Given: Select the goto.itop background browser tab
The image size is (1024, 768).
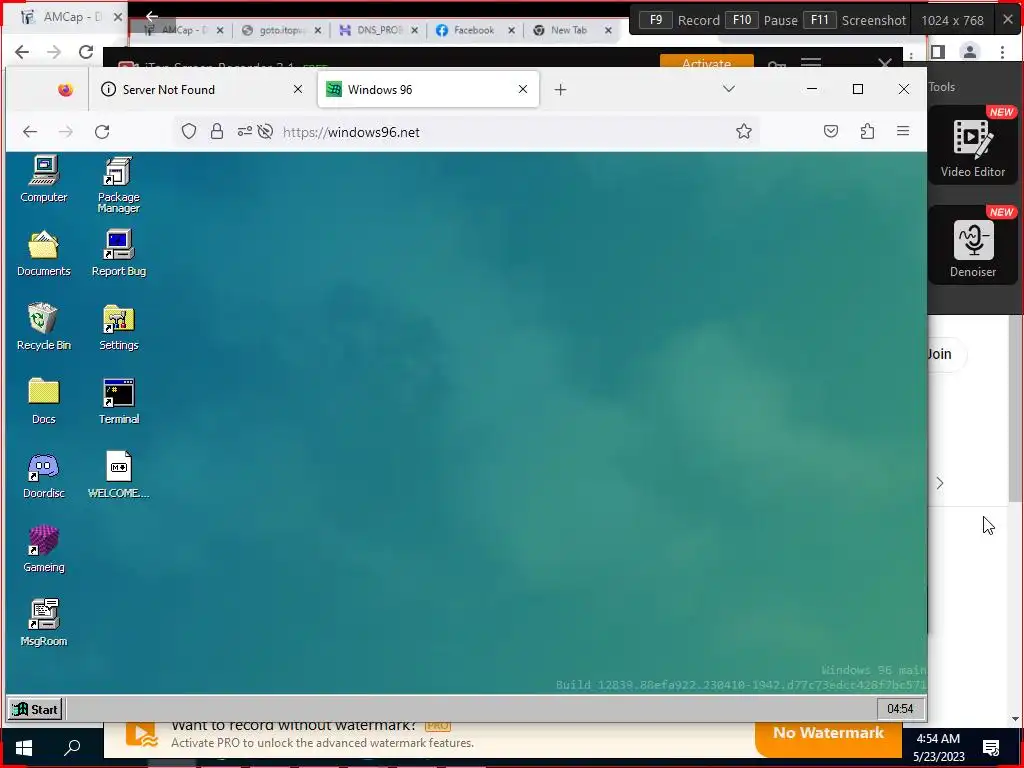Looking at the screenshot, I should point(281,30).
